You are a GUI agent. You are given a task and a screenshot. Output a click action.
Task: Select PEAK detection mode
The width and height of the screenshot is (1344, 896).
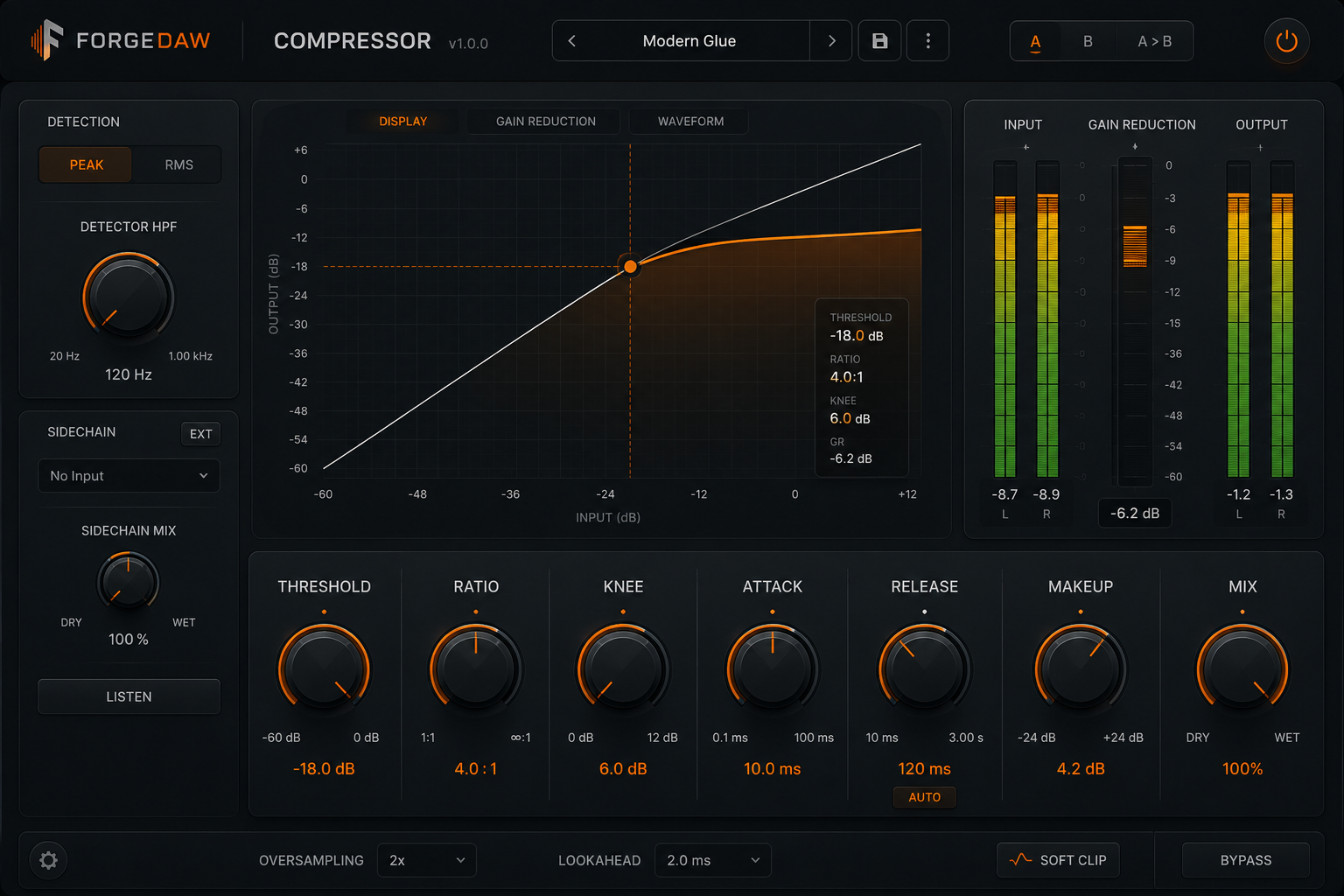(86, 164)
